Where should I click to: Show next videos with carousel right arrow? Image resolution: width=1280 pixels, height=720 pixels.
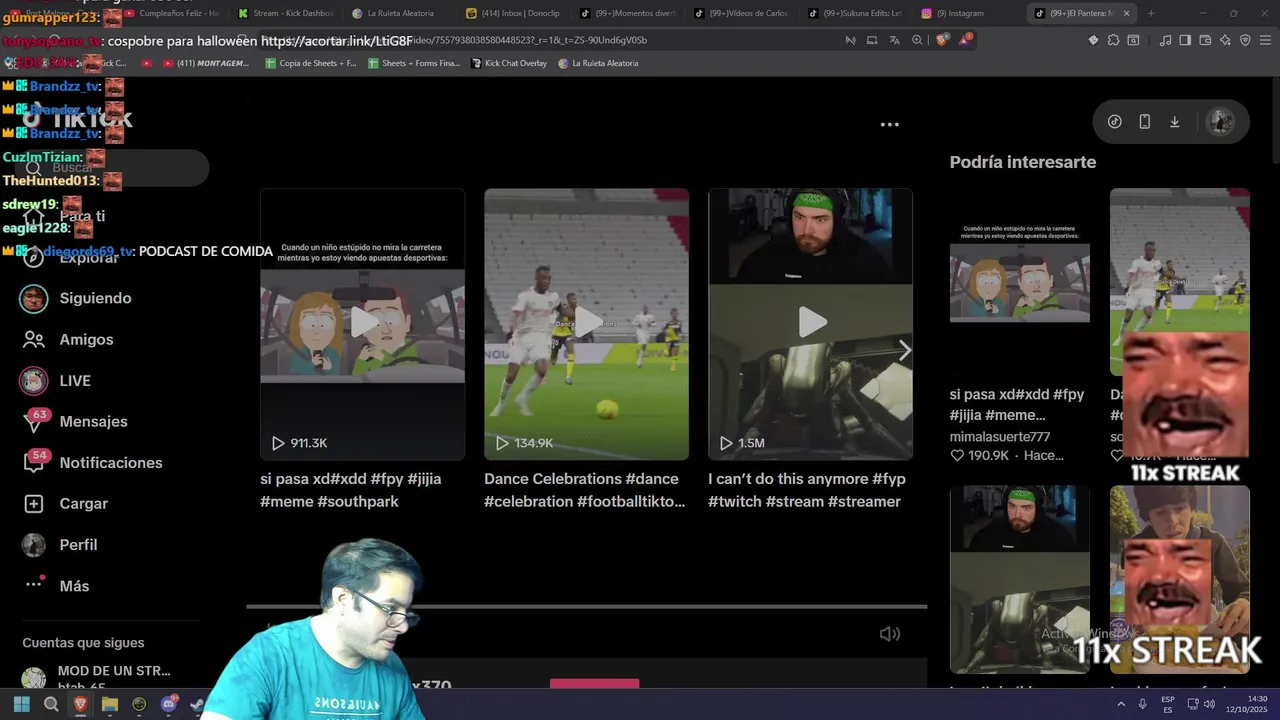pyautogui.click(x=904, y=350)
